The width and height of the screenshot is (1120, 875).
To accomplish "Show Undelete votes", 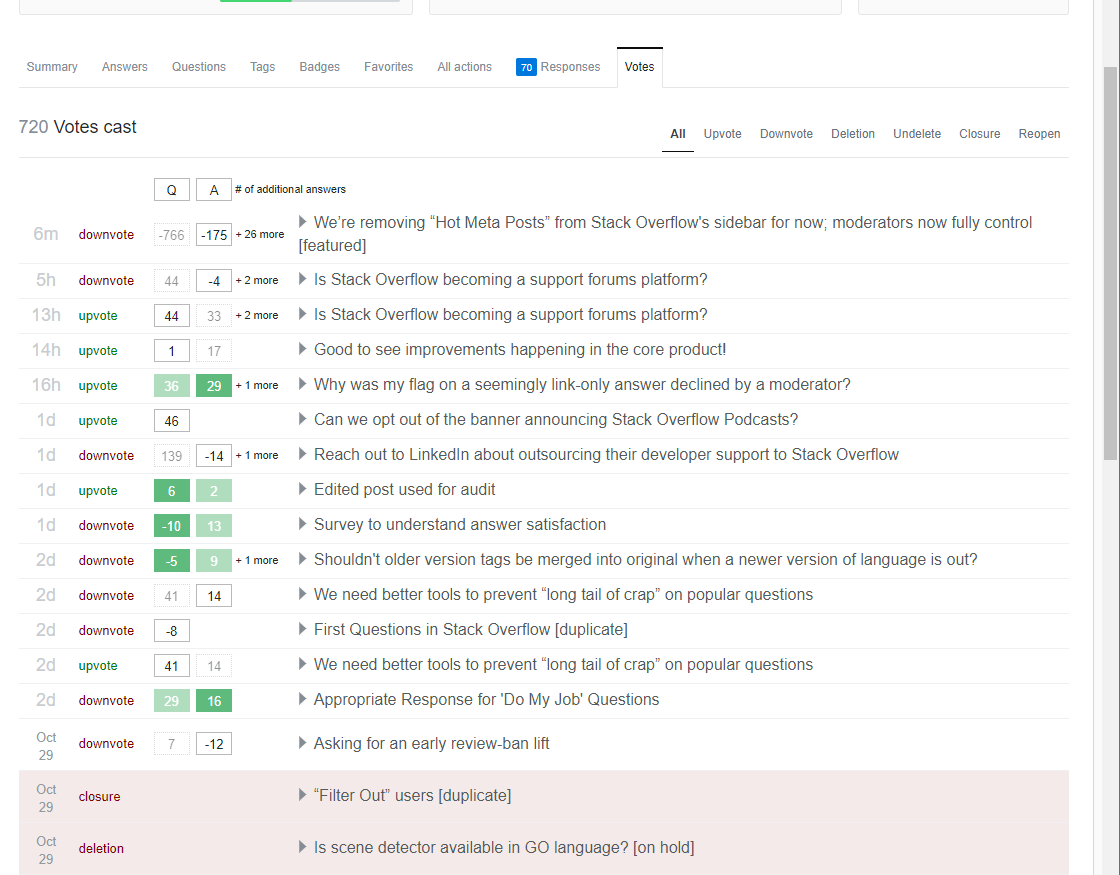I will (916, 133).
